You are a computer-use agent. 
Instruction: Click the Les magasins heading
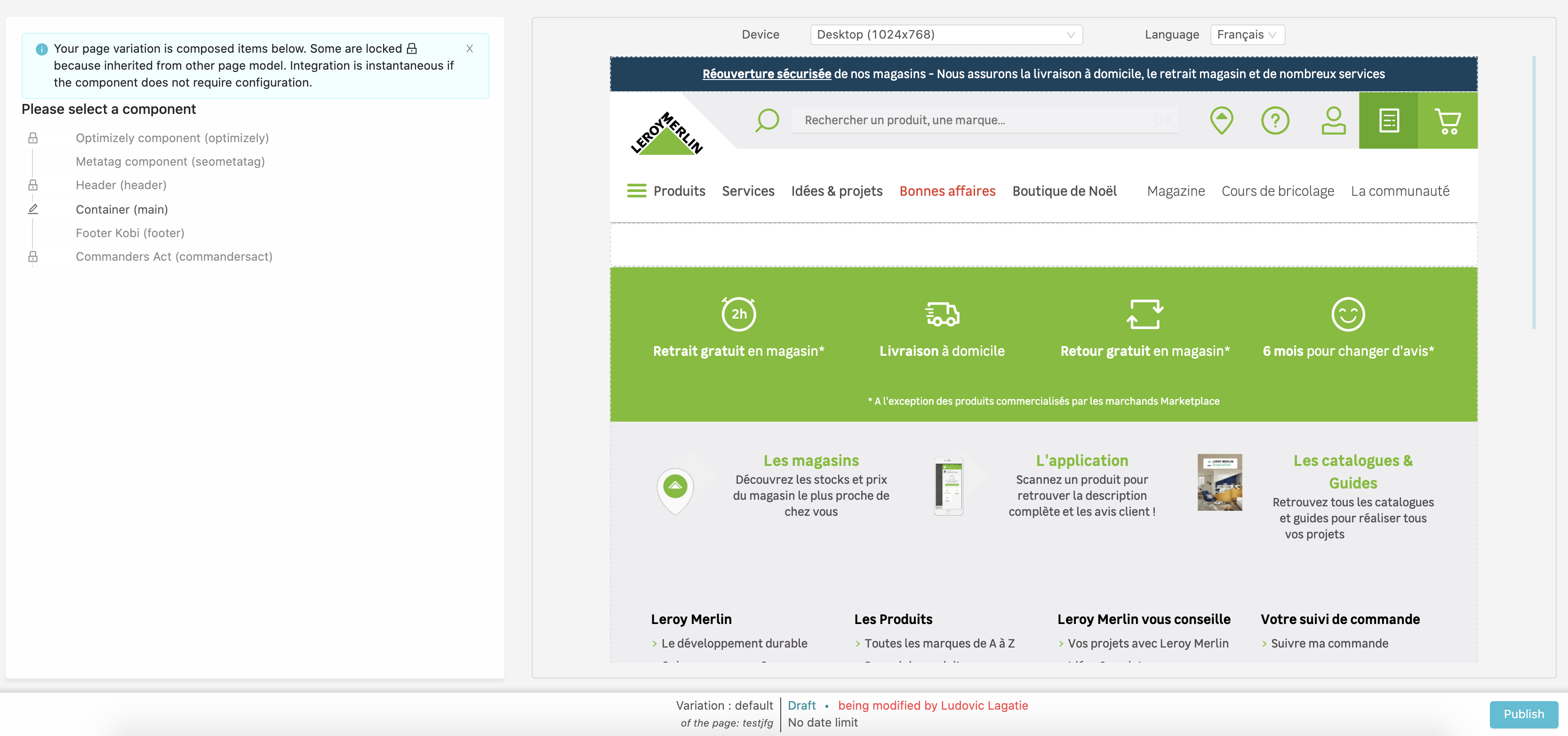811,461
